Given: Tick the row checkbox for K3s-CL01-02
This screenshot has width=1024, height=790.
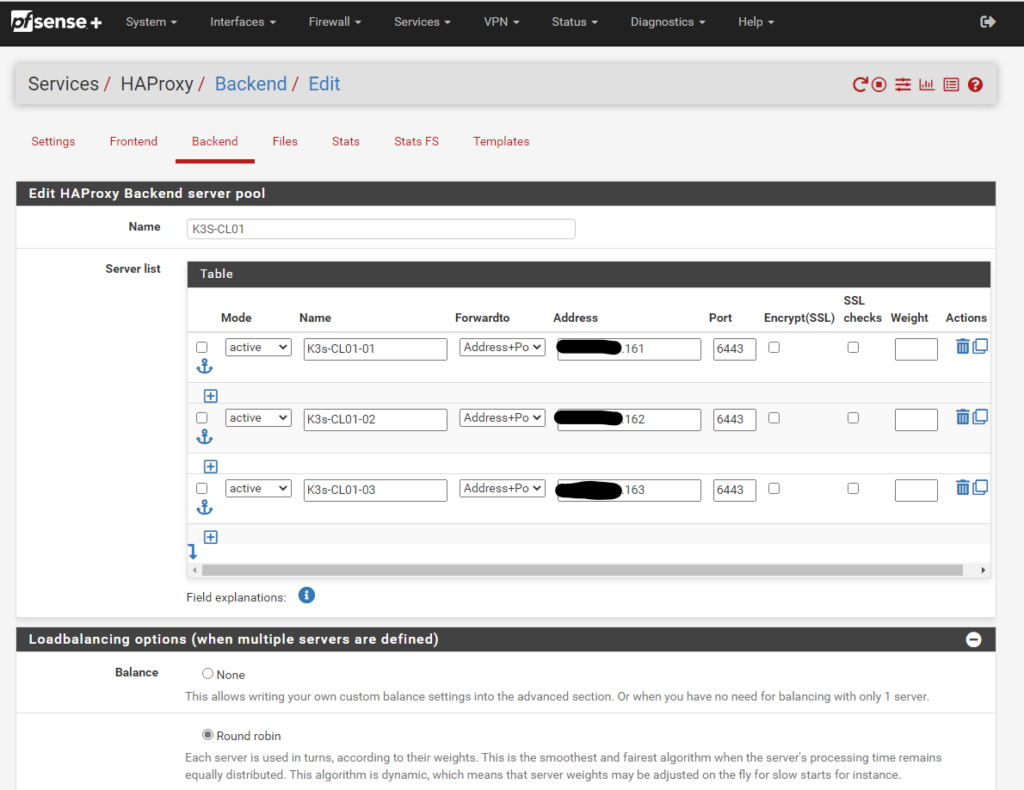Looking at the screenshot, I should coord(202,418).
